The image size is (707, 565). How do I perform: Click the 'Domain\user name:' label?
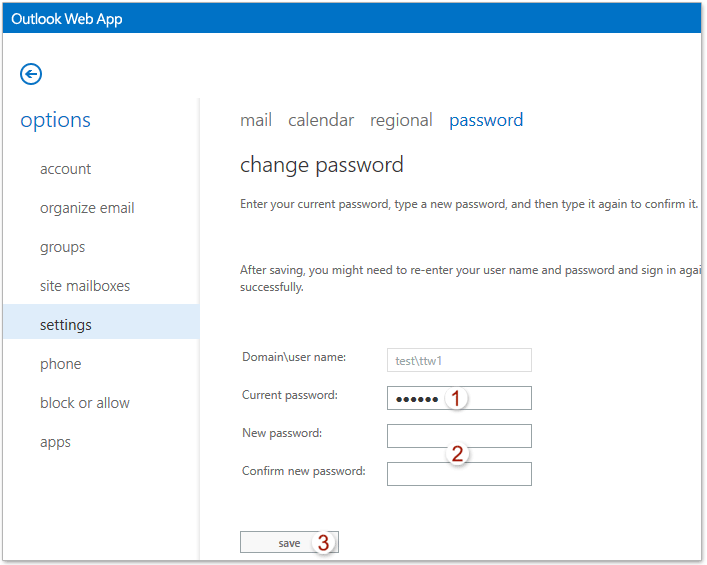click(294, 357)
